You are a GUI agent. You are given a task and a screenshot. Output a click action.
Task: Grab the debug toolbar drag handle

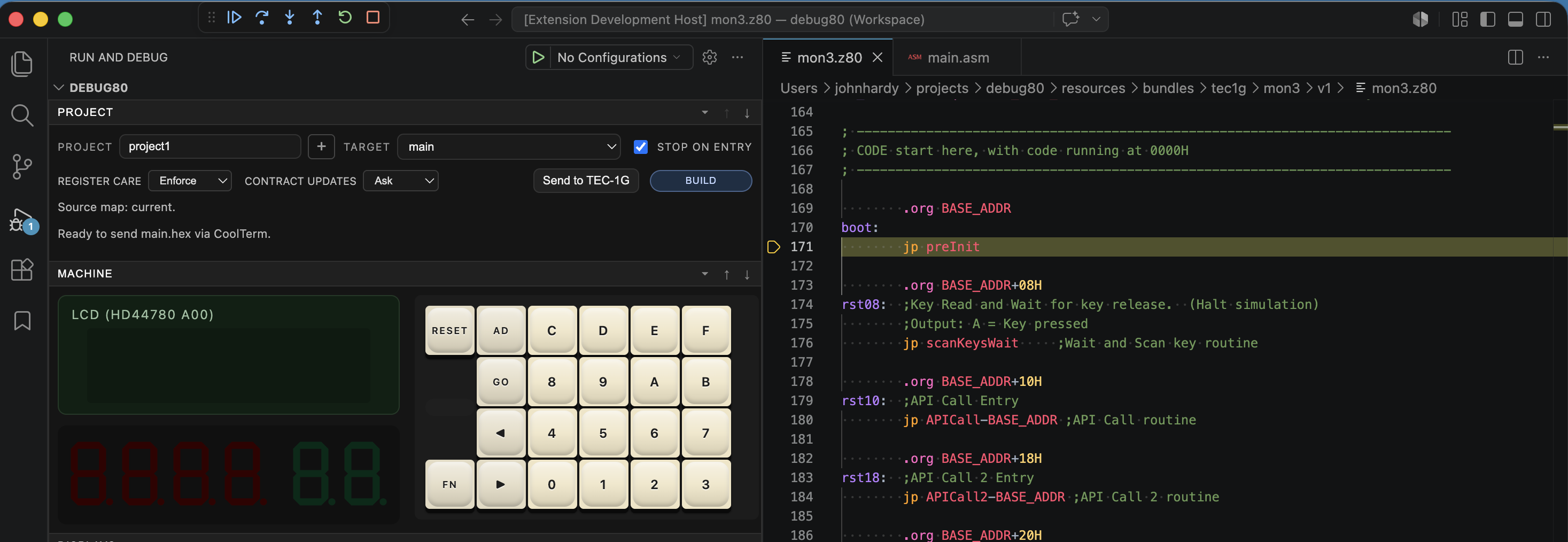click(x=211, y=18)
